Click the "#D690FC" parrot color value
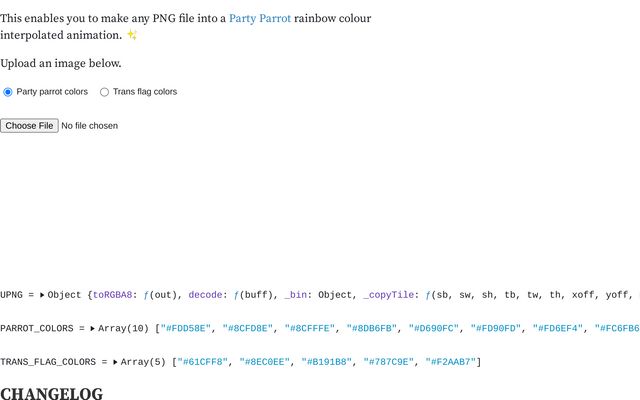 tap(434, 328)
